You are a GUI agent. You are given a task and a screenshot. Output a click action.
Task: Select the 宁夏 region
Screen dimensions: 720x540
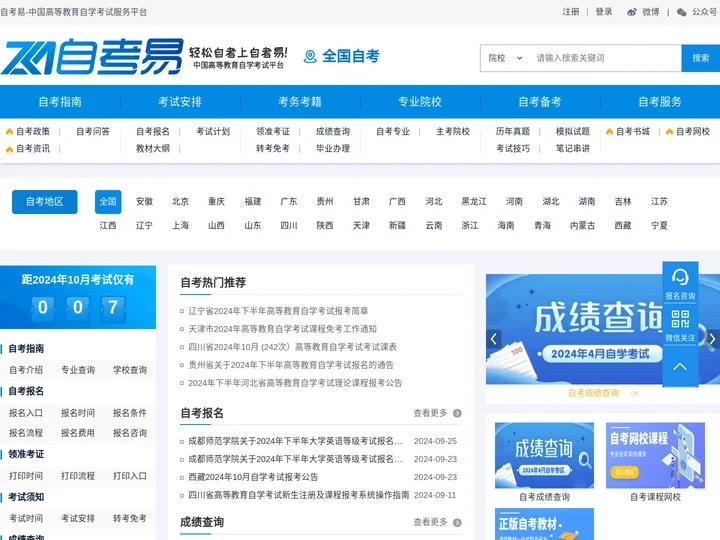pyautogui.click(x=659, y=225)
